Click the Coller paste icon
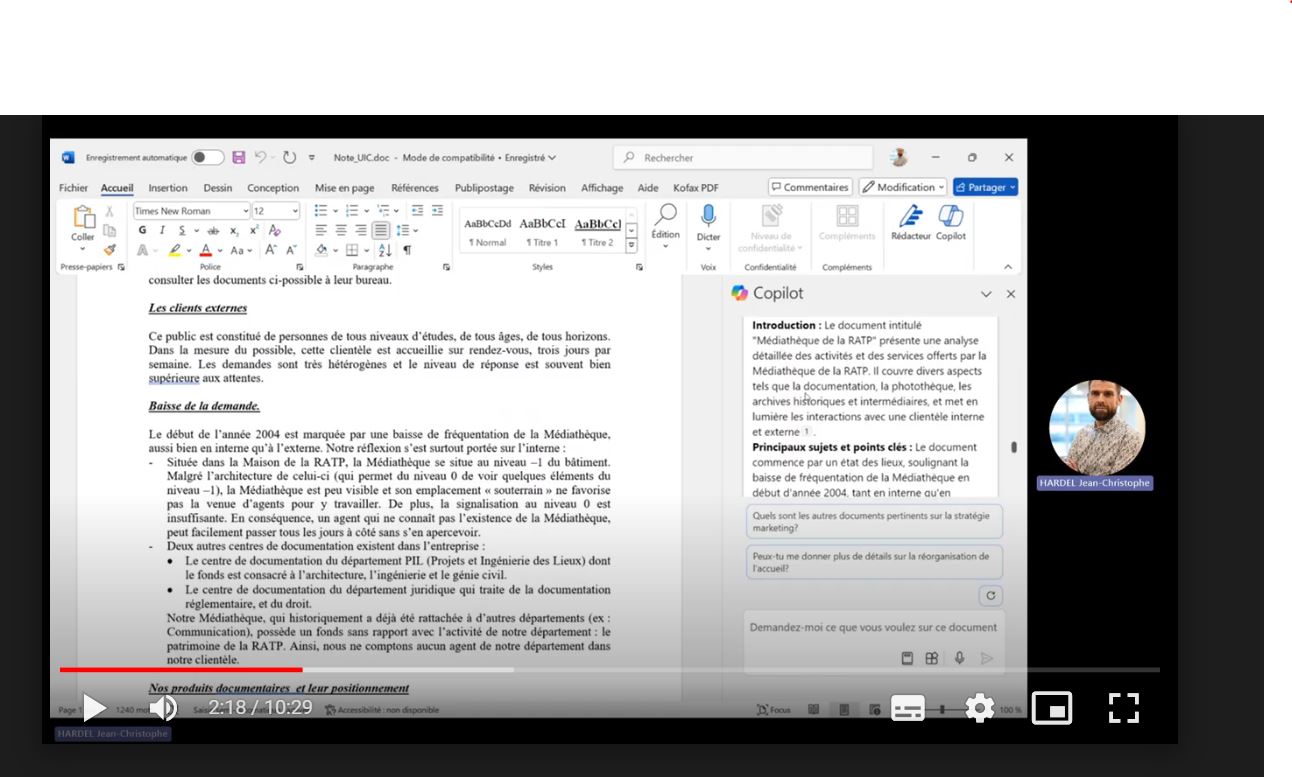Viewport: 1292px width, 777px height. (83, 217)
